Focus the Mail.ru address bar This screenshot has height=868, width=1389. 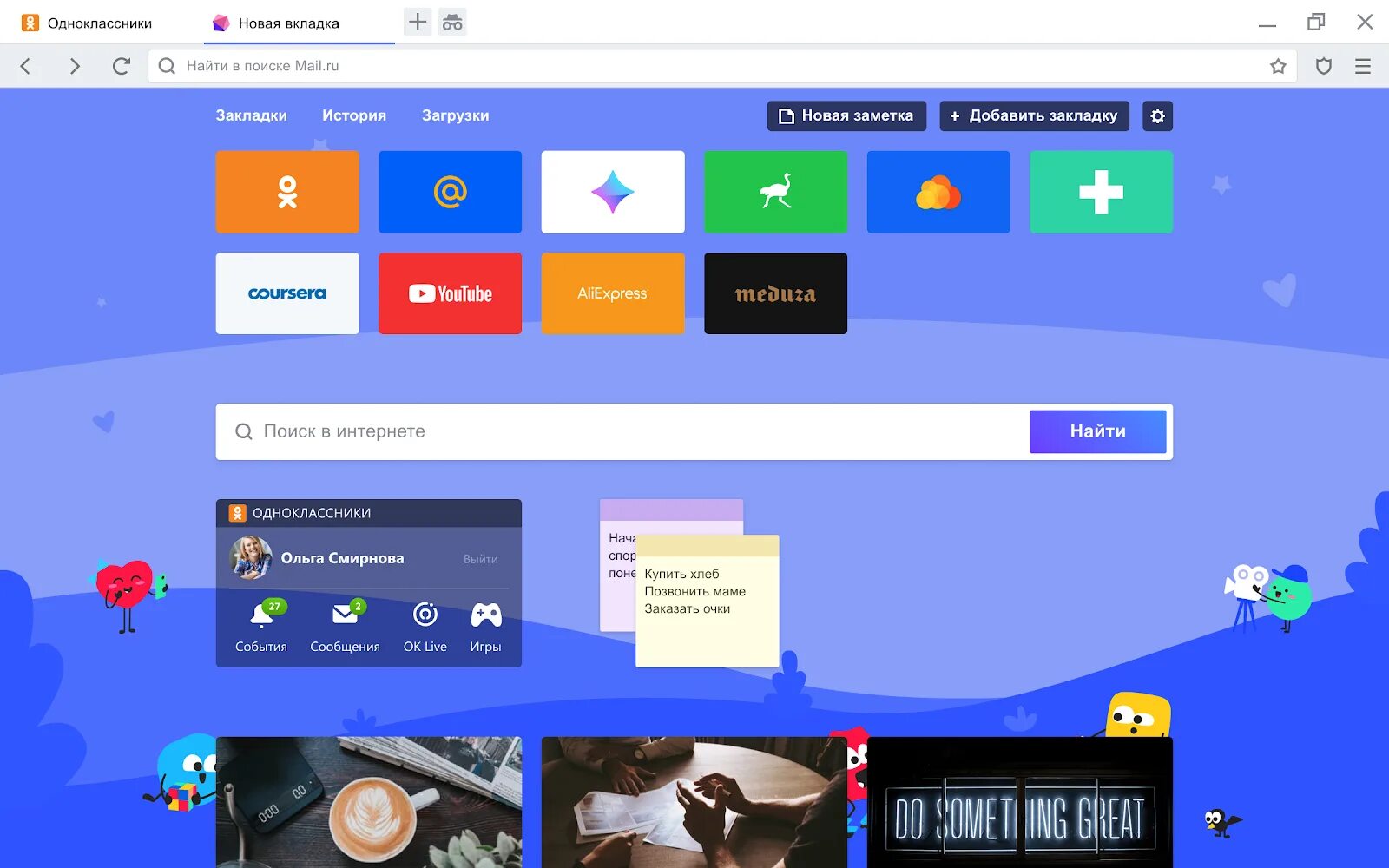tap(722, 66)
